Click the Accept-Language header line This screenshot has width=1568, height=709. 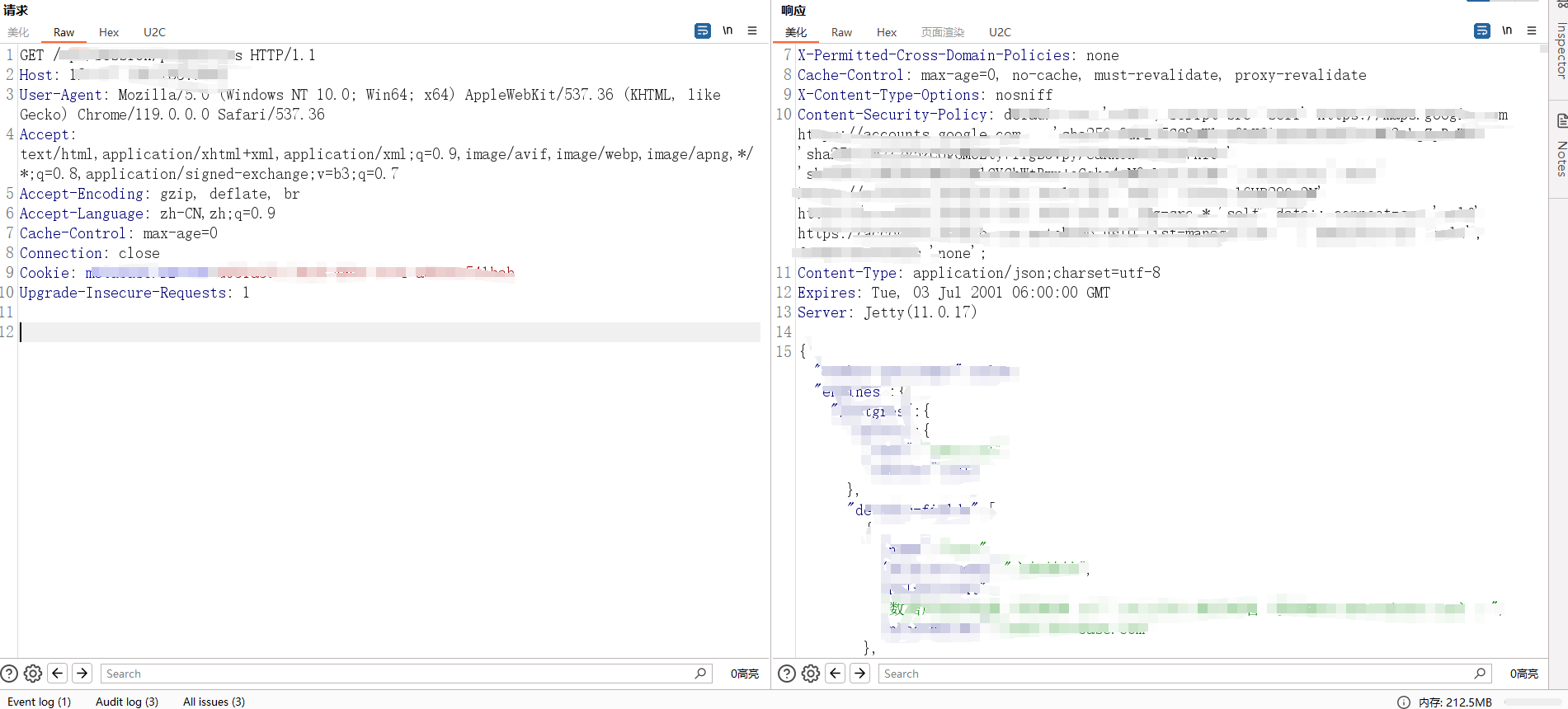pos(148,214)
